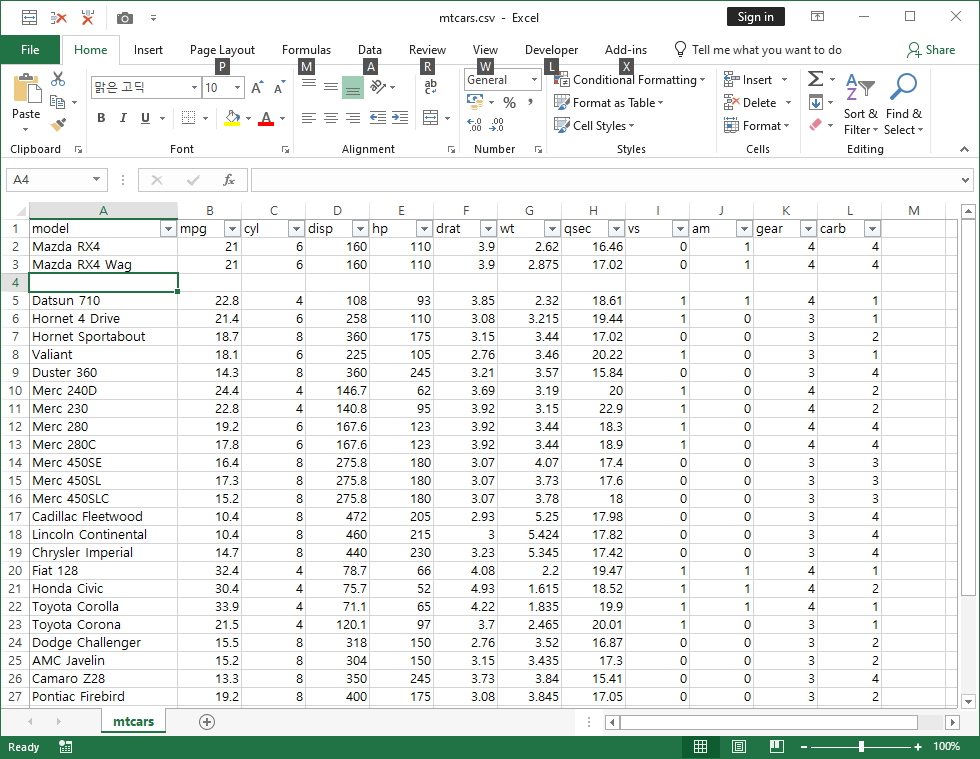Image resolution: width=980 pixels, height=759 pixels.
Task: Toggle Align Left horizontal alignment
Action: coord(309,118)
